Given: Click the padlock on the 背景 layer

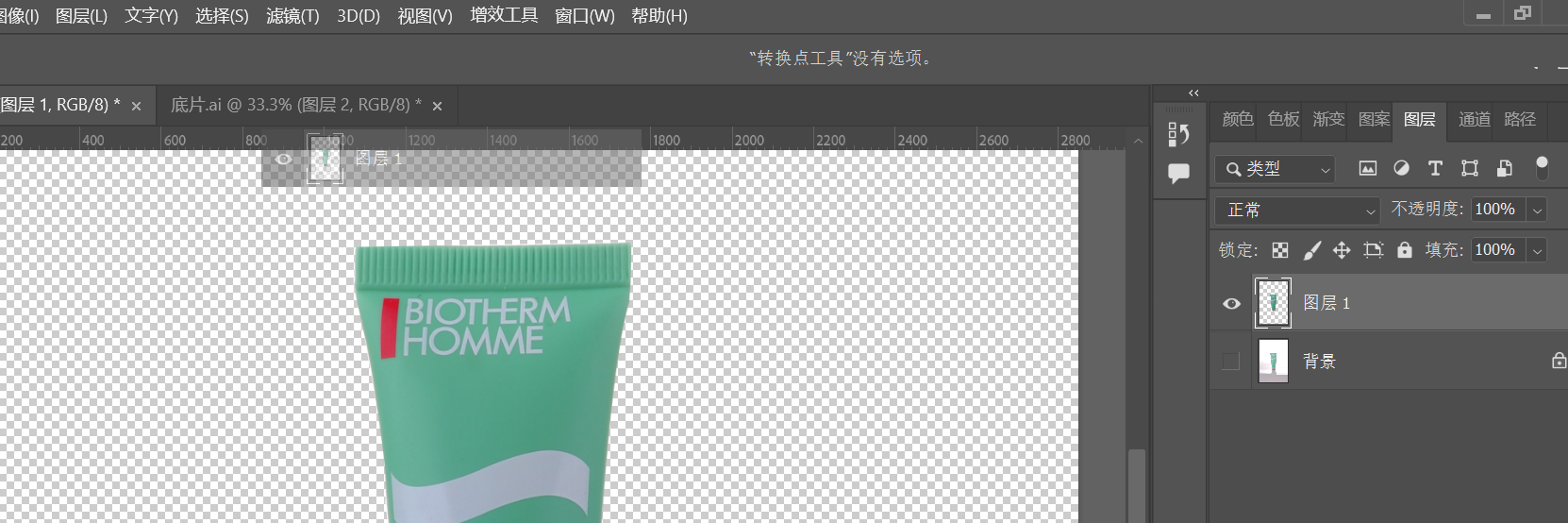Looking at the screenshot, I should point(1558,361).
